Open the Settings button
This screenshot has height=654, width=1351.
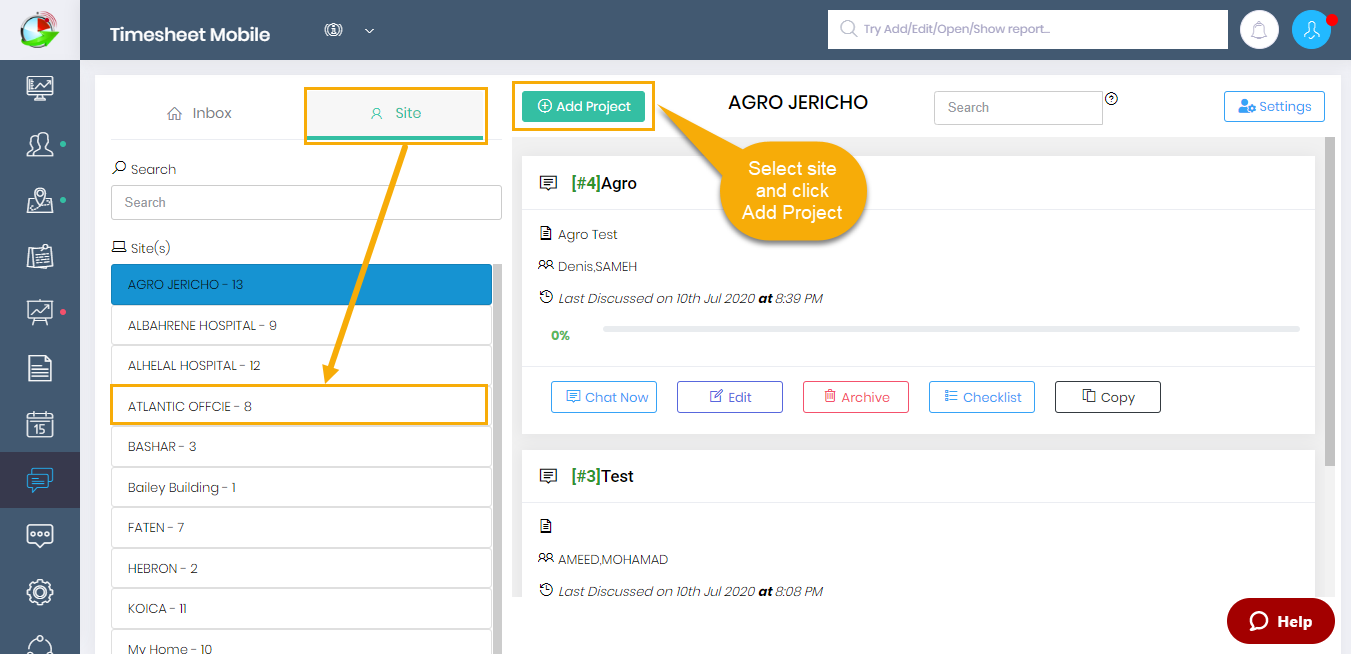(x=1274, y=107)
